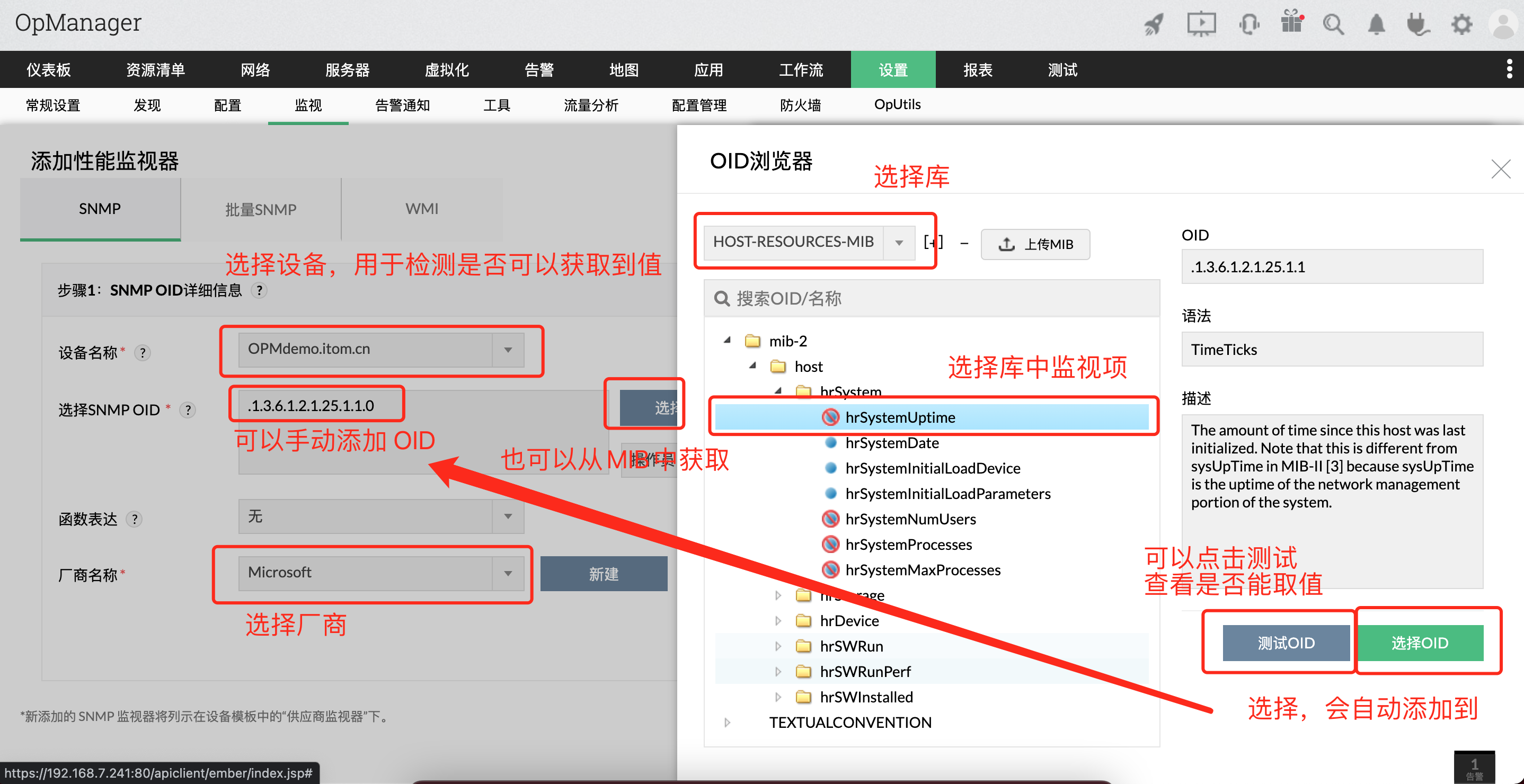The height and width of the screenshot is (784, 1524).
Task: Click the 测试OID button
Action: [1286, 643]
